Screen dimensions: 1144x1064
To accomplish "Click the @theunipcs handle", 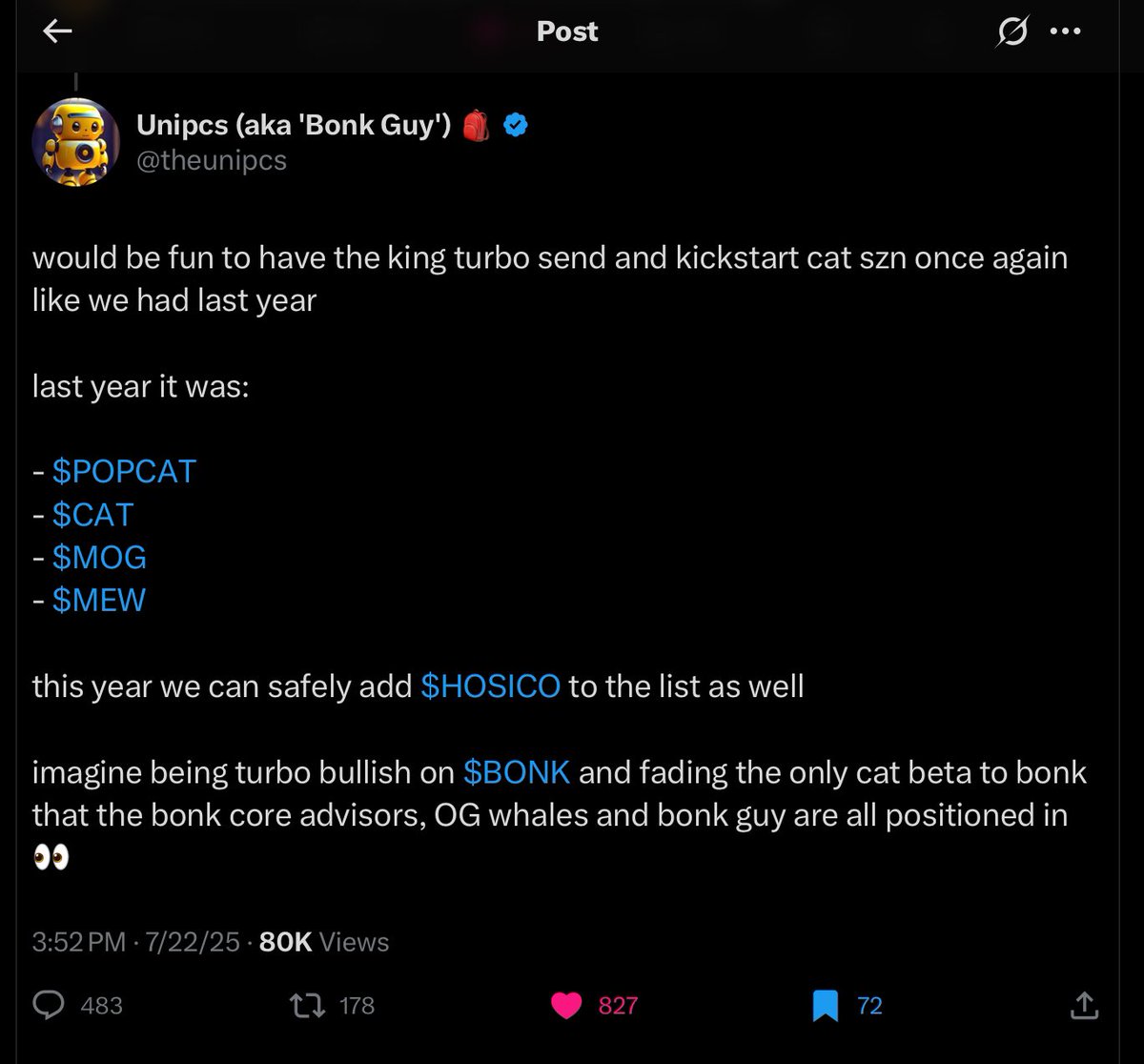I will click(x=212, y=160).
